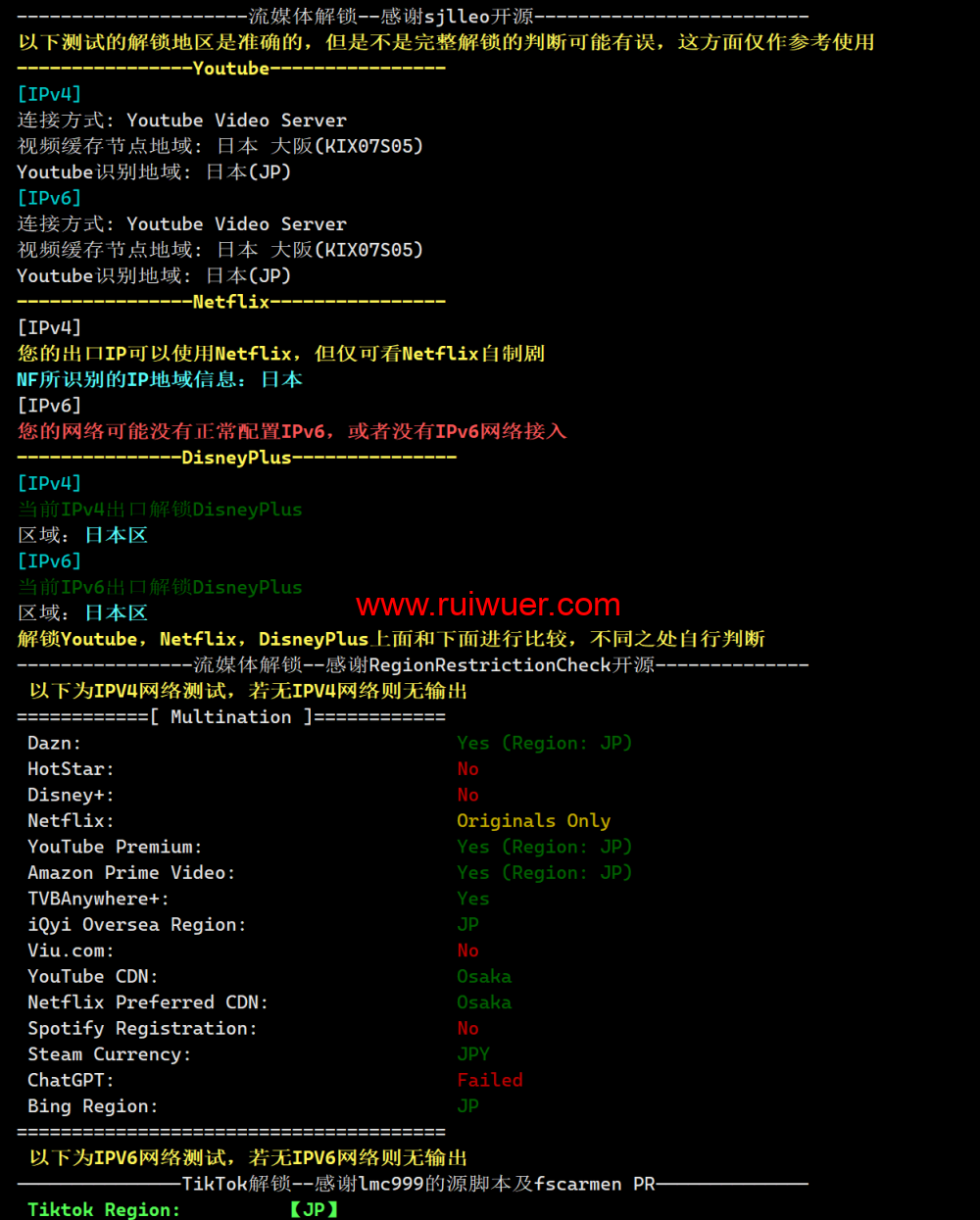Click the www.ruiwuer.com watermark link
Image resolution: width=980 pixels, height=1220 pixels.
tap(488, 605)
